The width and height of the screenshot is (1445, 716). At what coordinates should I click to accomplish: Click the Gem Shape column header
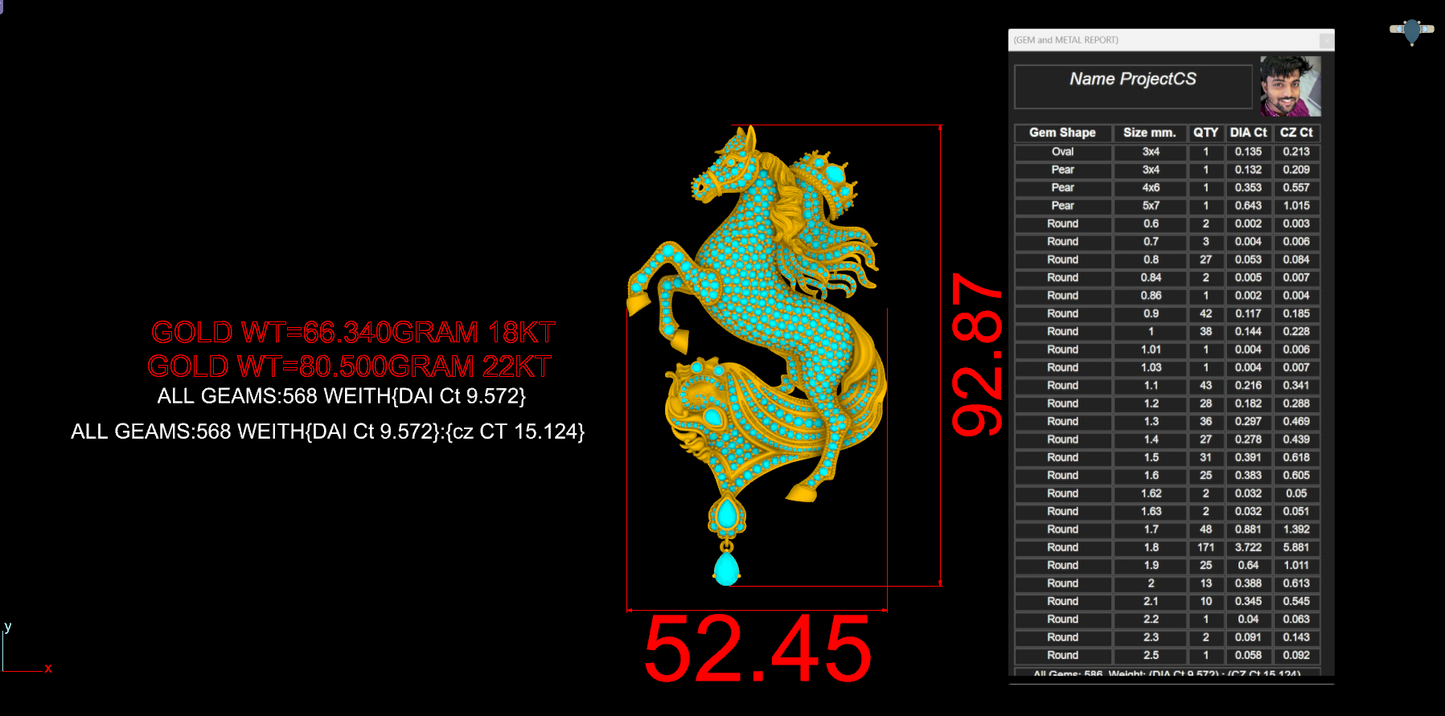(1063, 133)
